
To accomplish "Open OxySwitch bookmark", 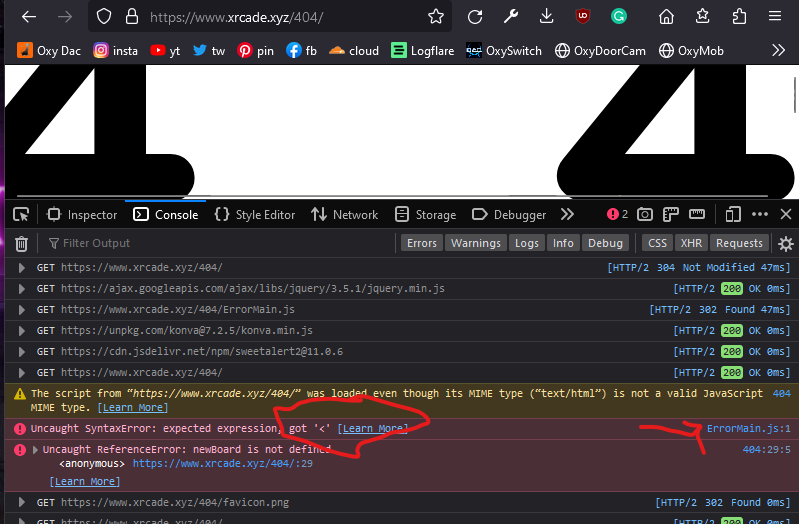I will click(503, 50).
